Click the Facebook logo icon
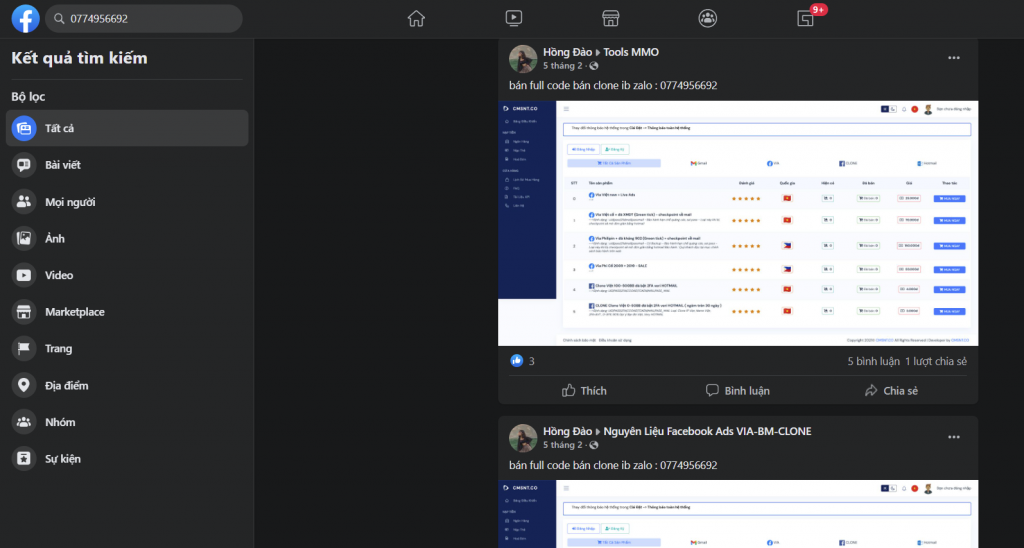 point(25,19)
